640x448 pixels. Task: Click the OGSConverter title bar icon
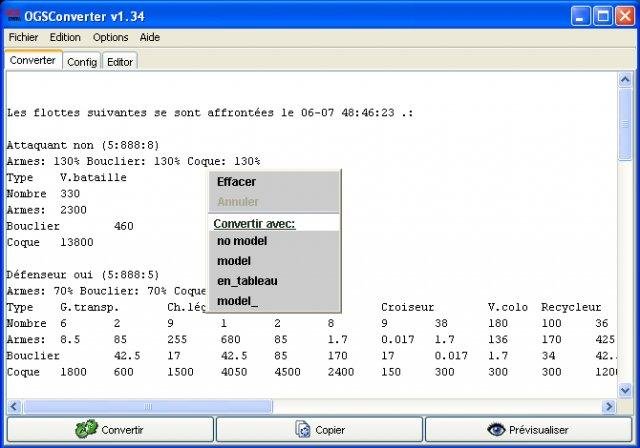[x=13, y=16]
